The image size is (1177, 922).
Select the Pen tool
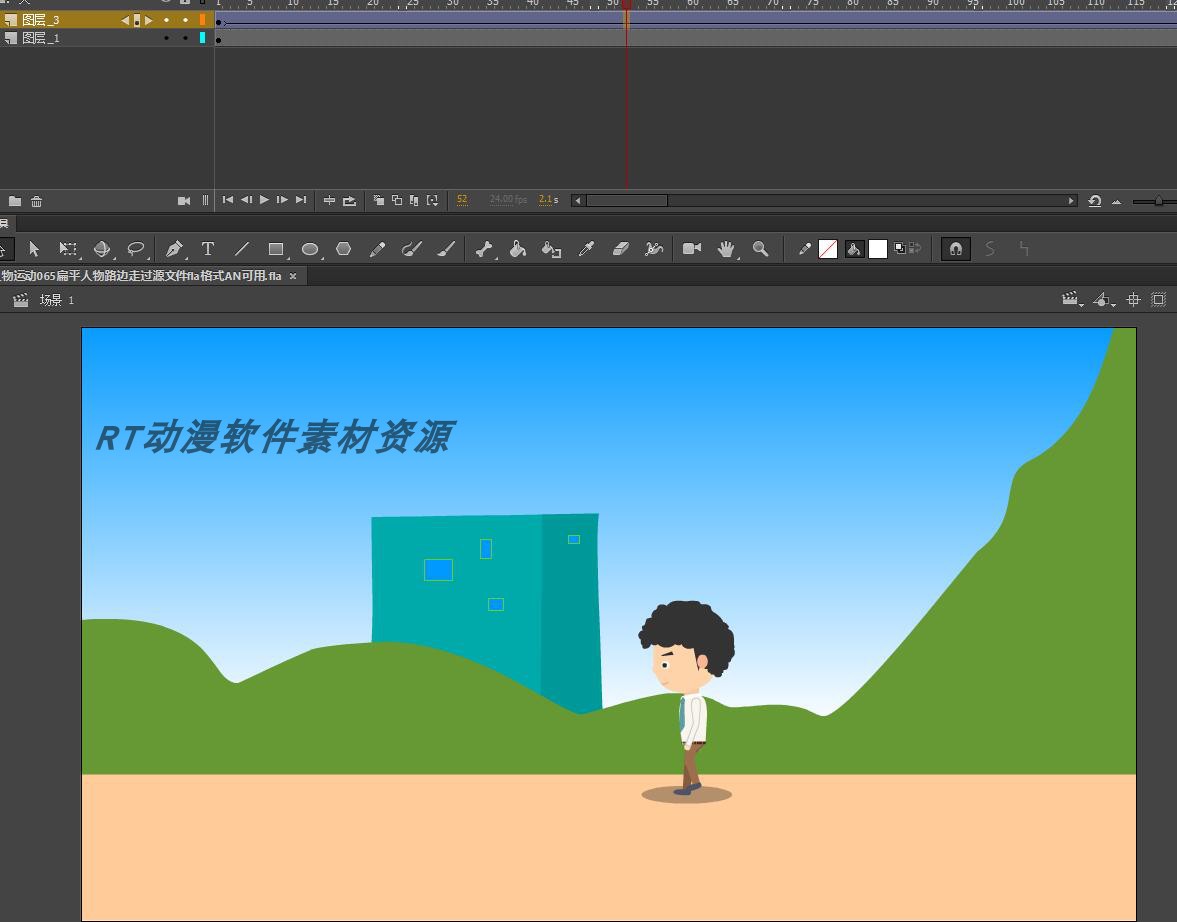174,249
